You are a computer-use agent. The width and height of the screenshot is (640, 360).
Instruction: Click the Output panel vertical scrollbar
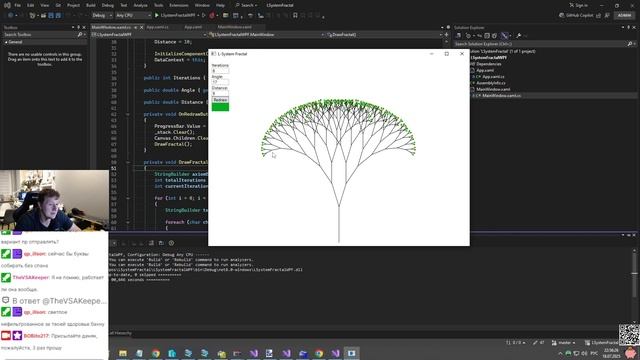(634, 273)
